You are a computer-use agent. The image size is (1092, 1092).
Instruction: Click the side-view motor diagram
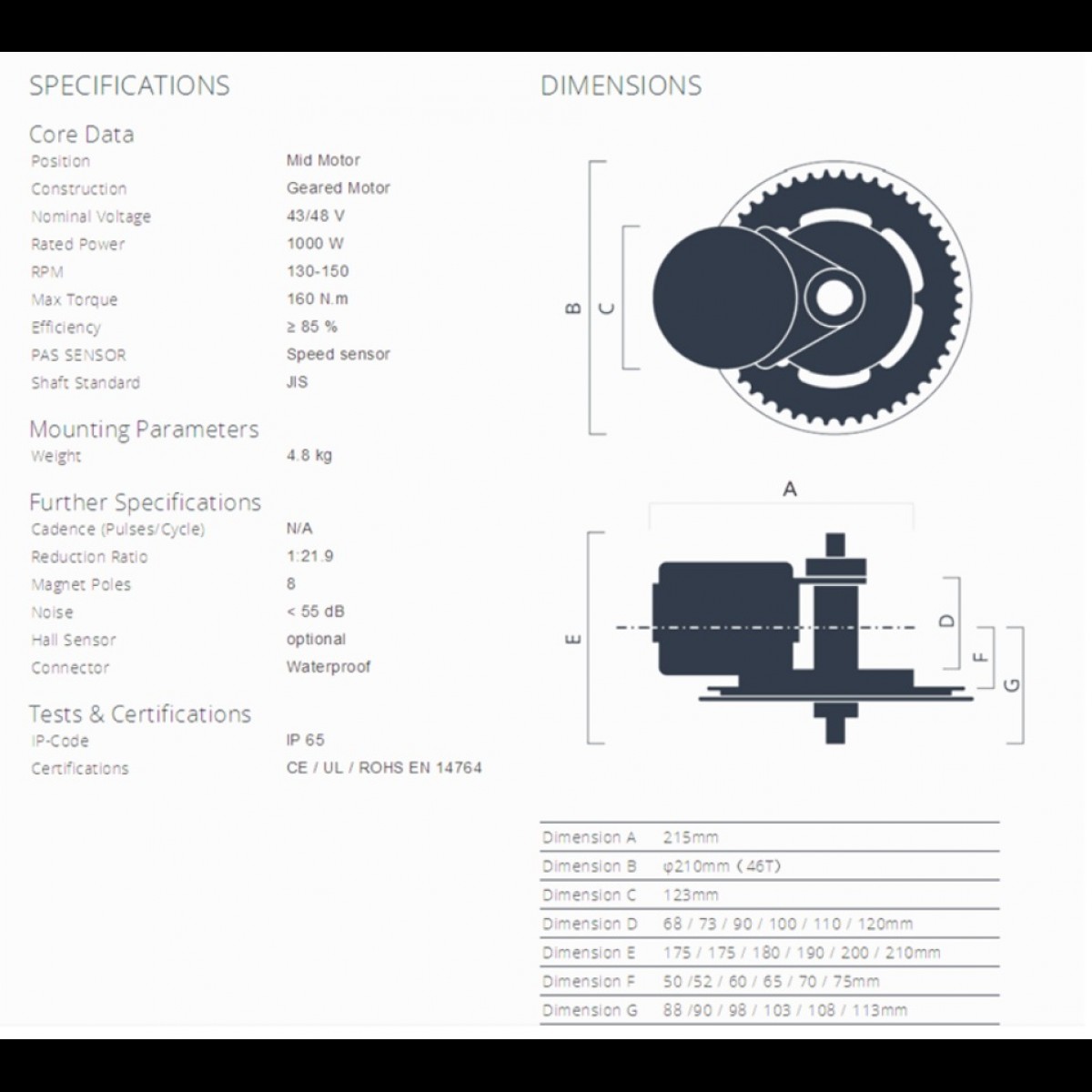coord(790,637)
